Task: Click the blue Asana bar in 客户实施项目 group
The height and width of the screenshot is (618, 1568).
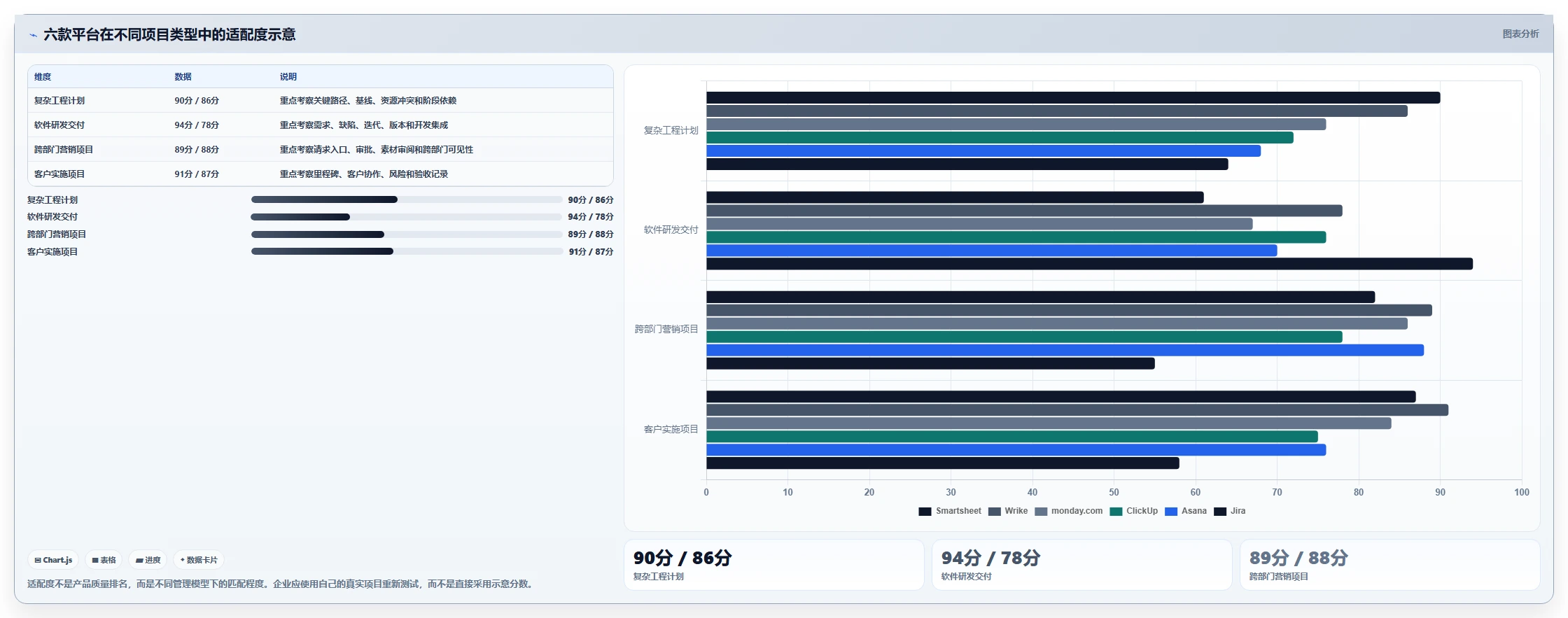Action: coord(1016,450)
